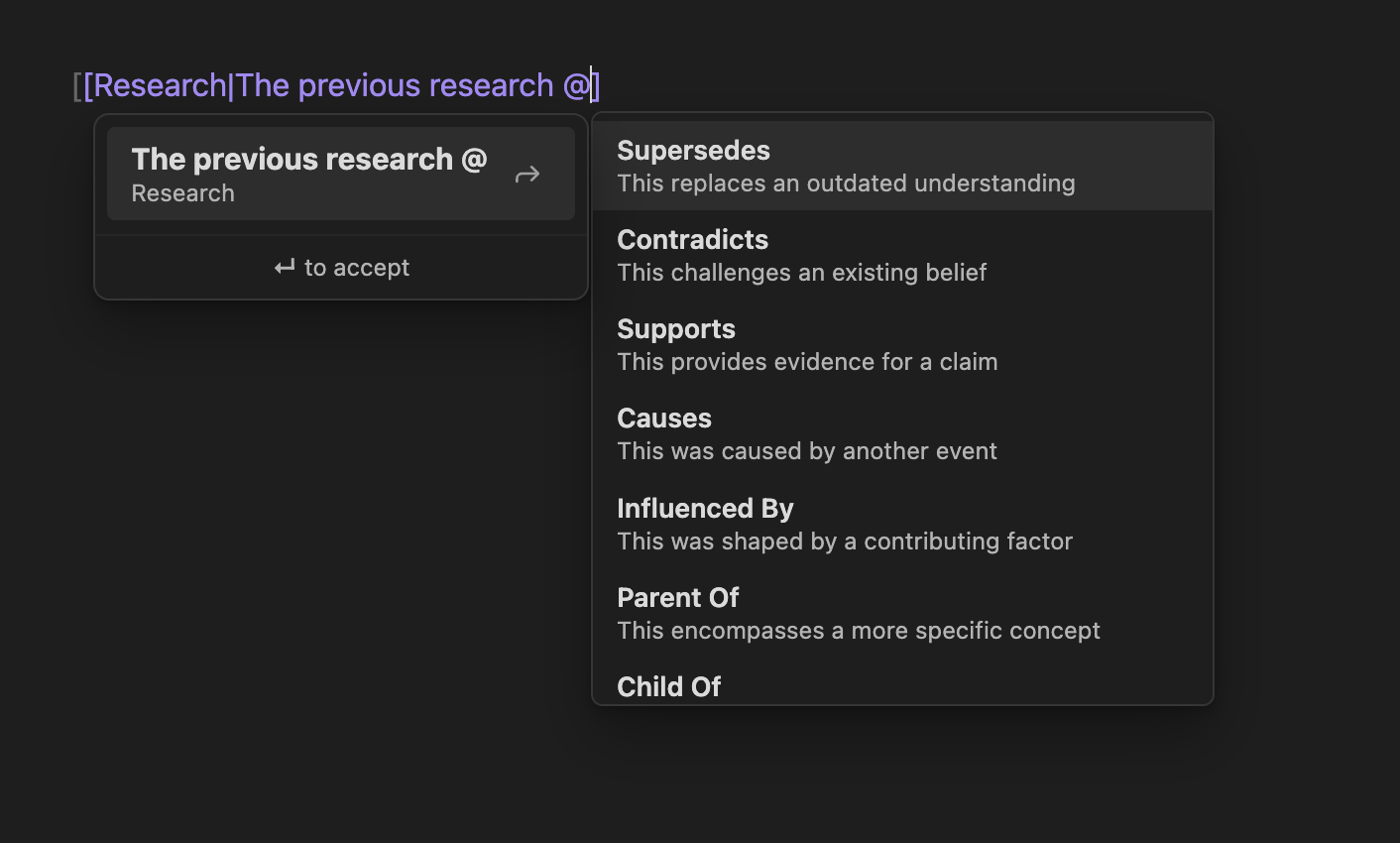Click the 'to accept' hint text
This screenshot has width=1400, height=843.
[x=357, y=268]
